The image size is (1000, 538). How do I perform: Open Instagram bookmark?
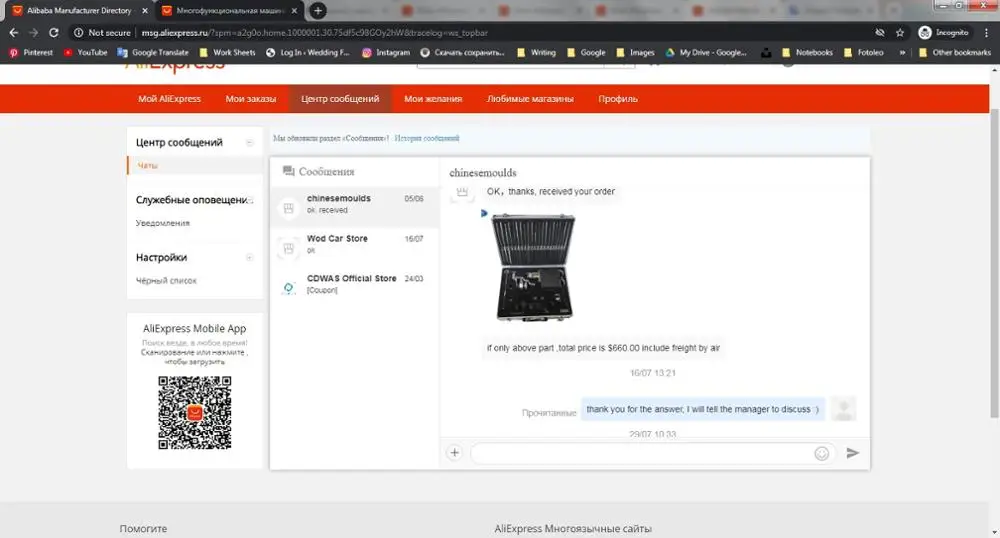[386, 52]
